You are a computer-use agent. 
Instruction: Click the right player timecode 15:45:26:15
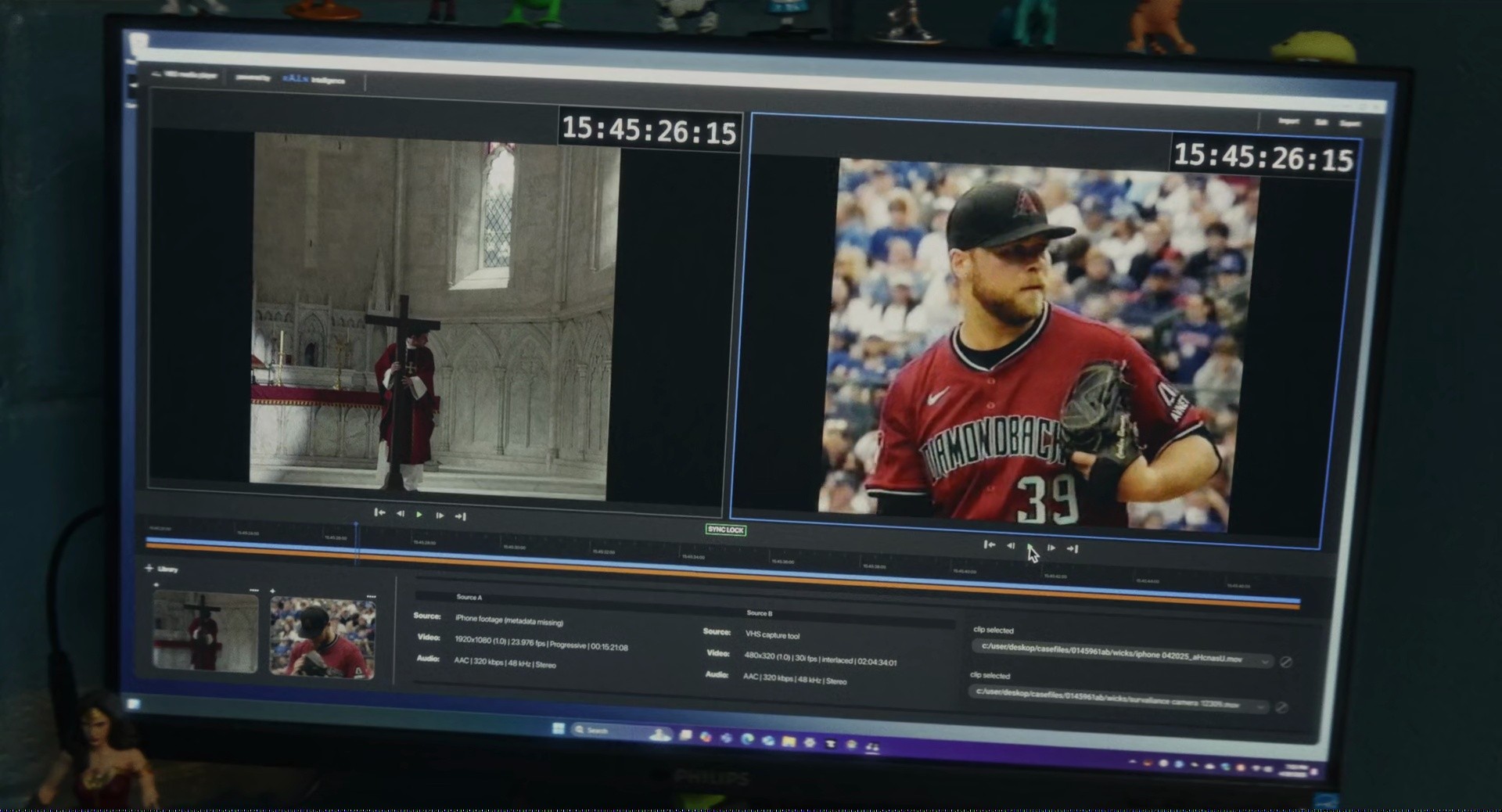(x=1263, y=157)
